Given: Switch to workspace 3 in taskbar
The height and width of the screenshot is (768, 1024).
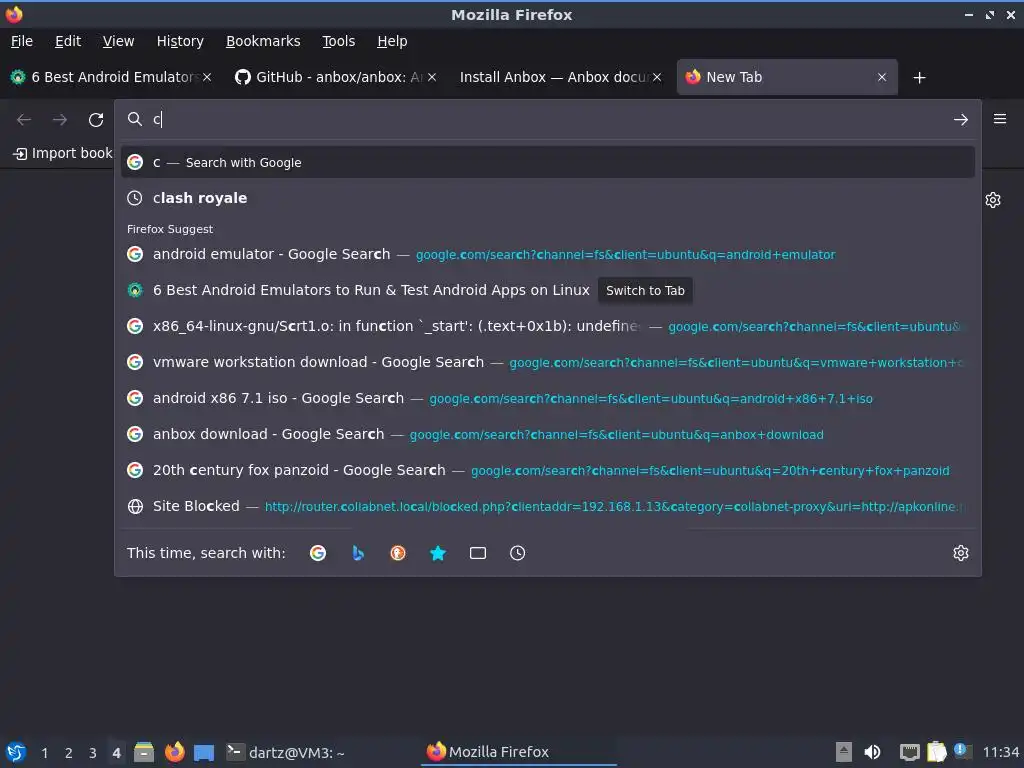Looking at the screenshot, I should click(x=93, y=753).
